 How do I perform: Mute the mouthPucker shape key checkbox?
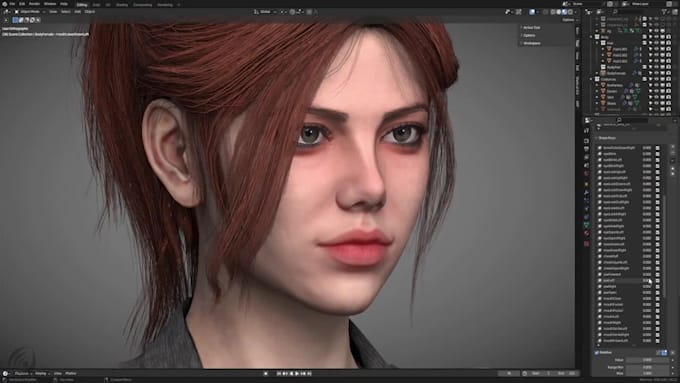coord(658,311)
